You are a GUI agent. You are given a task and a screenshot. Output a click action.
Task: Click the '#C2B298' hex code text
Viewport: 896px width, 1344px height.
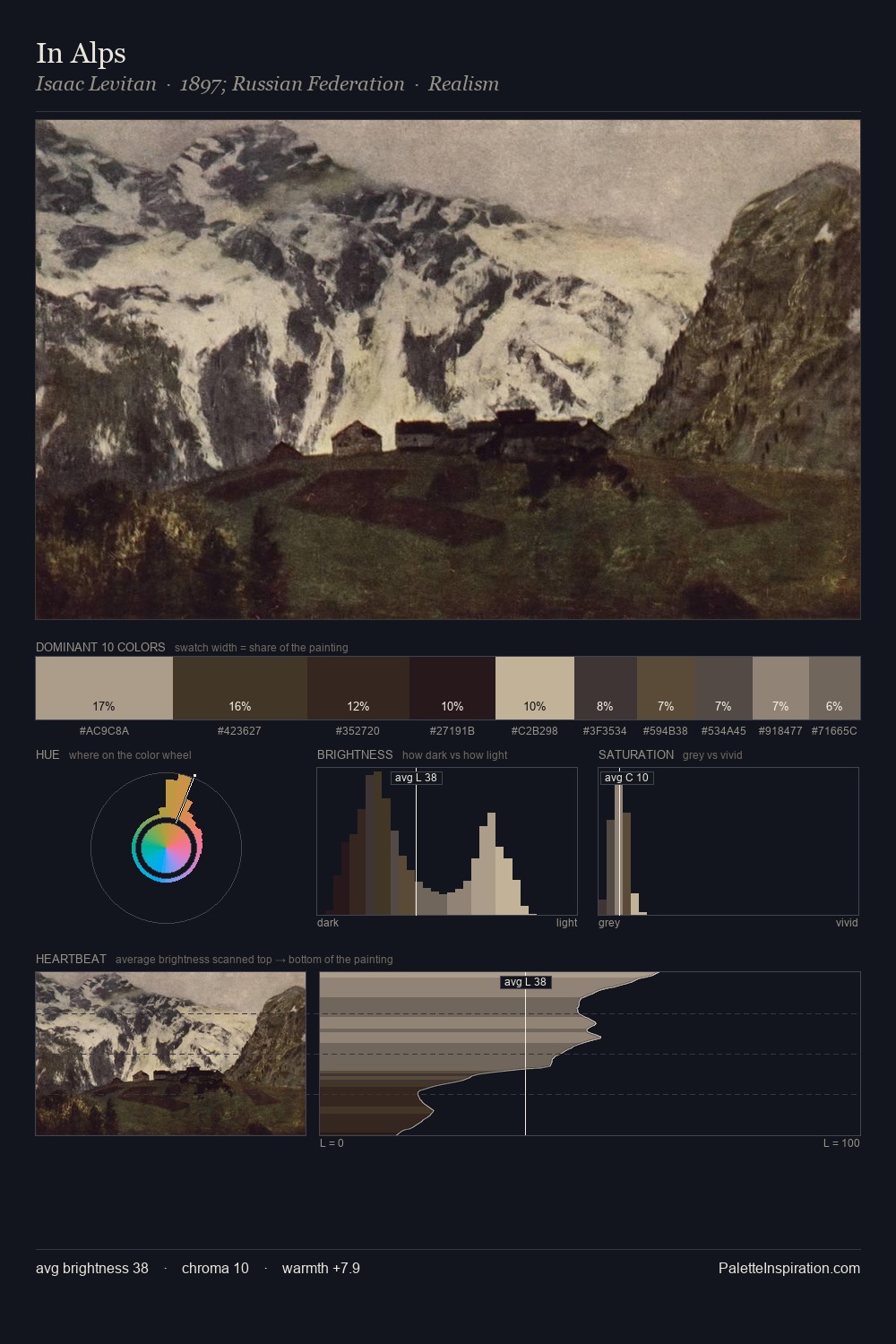534,731
